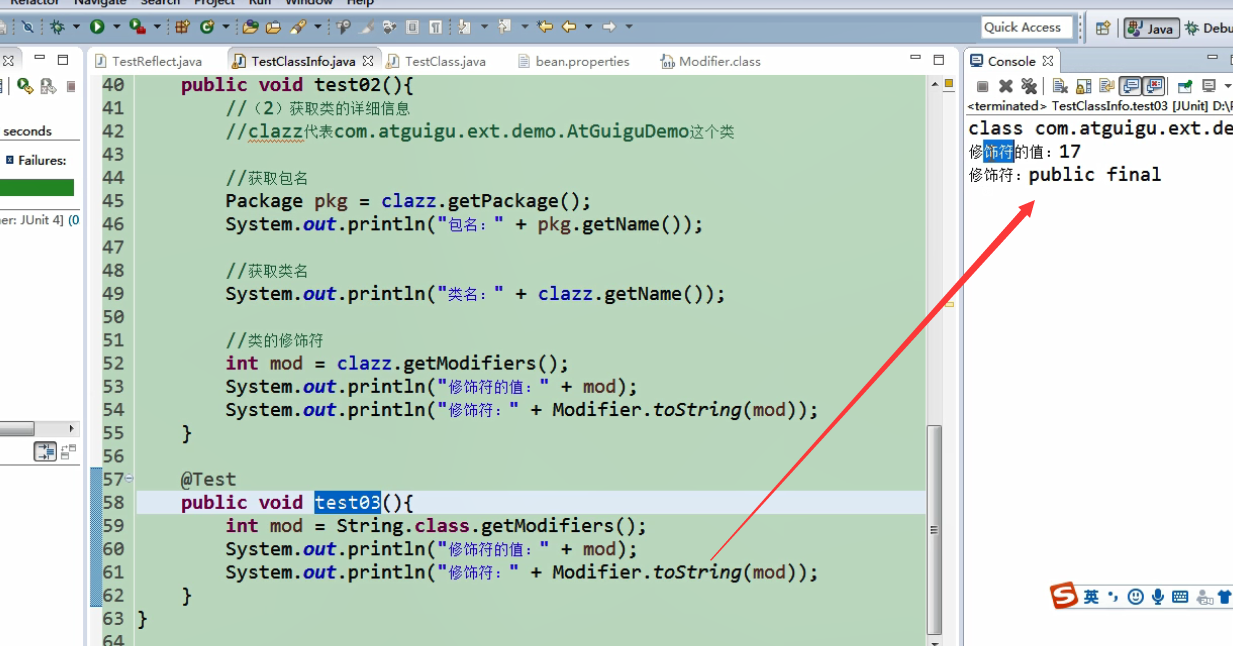Toggle Scroll Lock in the Console
The height and width of the screenshot is (646, 1233).
click(1083, 86)
